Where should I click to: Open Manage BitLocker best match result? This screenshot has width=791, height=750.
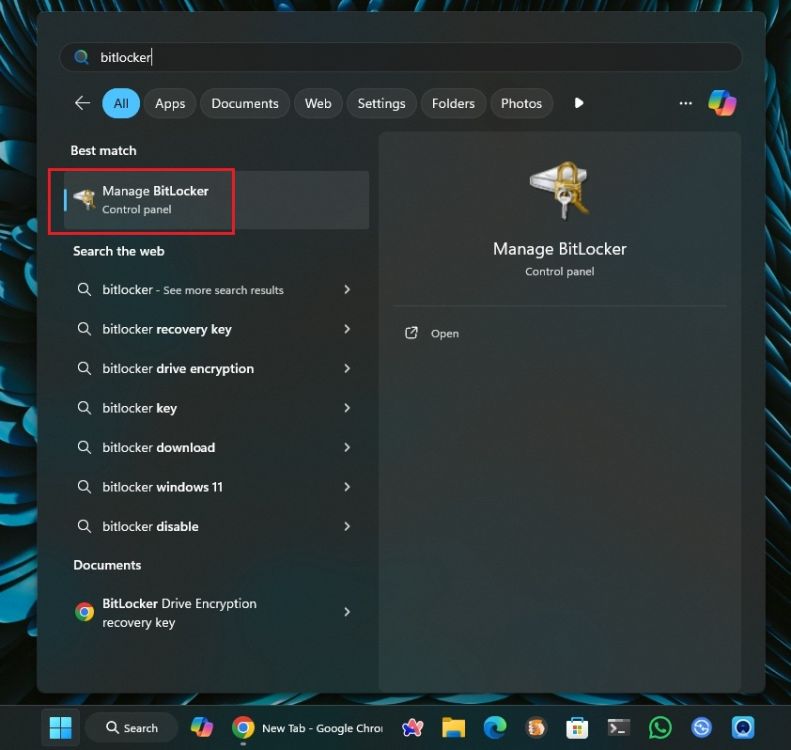[x=155, y=200]
